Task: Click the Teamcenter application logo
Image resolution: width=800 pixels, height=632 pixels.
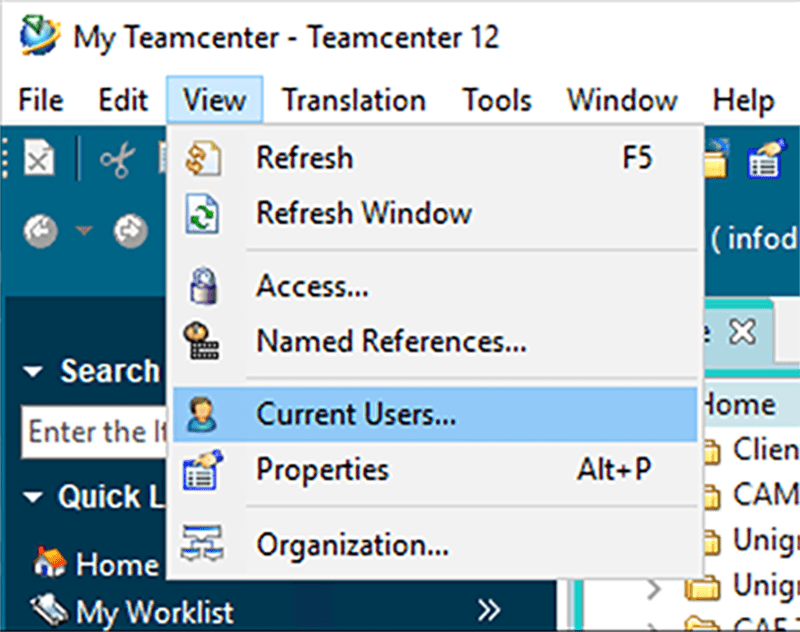Action: coord(40,35)
